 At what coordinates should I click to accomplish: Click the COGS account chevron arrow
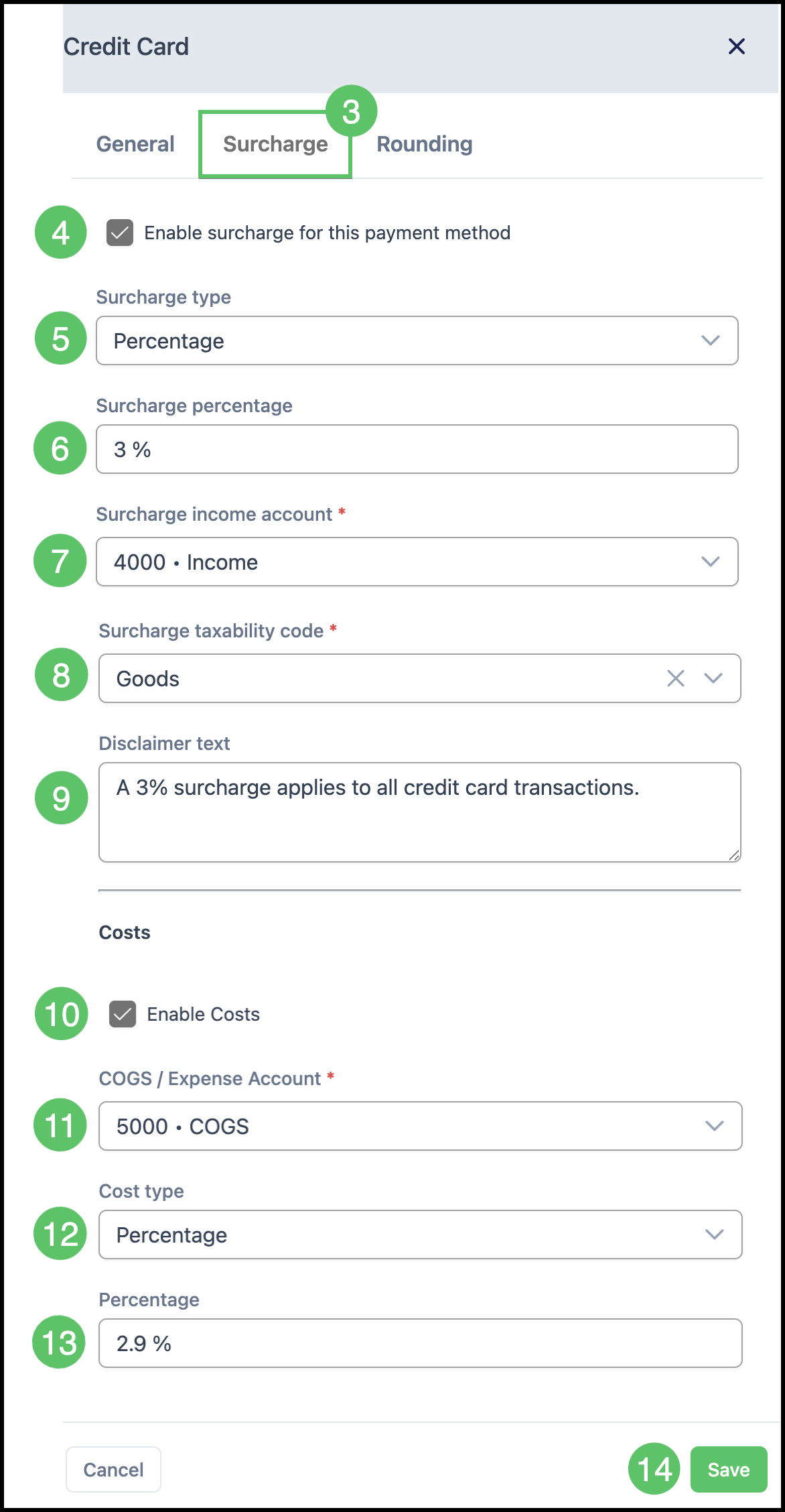[714, 1126]
